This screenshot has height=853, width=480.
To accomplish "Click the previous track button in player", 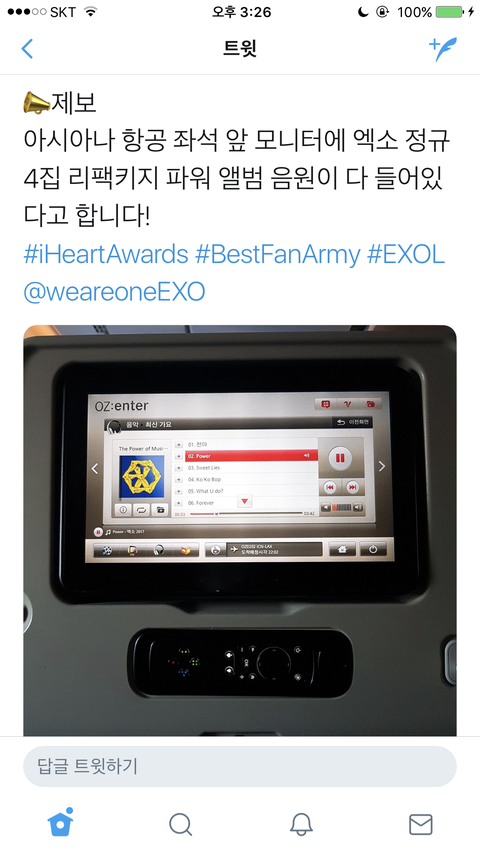I will tap(329, 487).
